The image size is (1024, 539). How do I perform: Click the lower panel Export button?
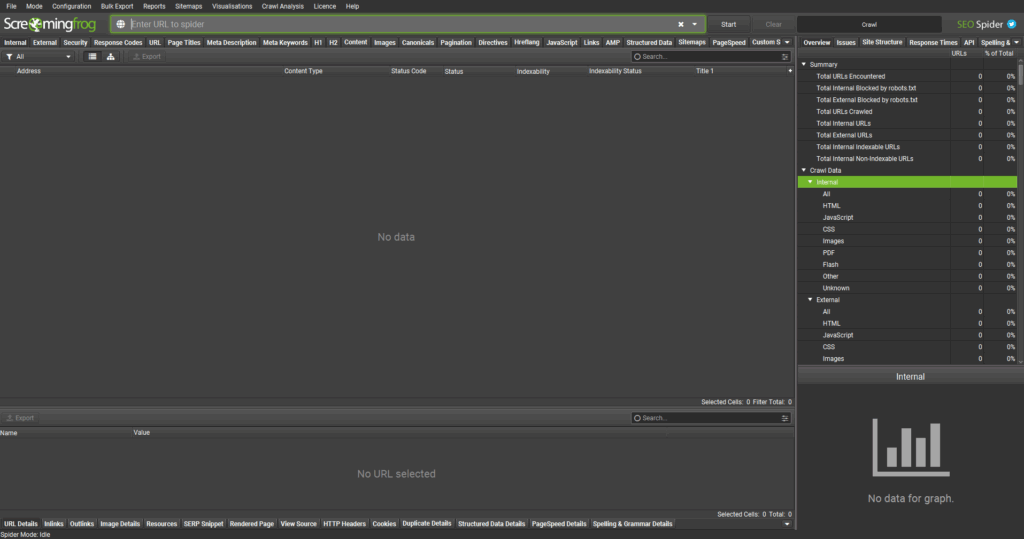(20, 418)
